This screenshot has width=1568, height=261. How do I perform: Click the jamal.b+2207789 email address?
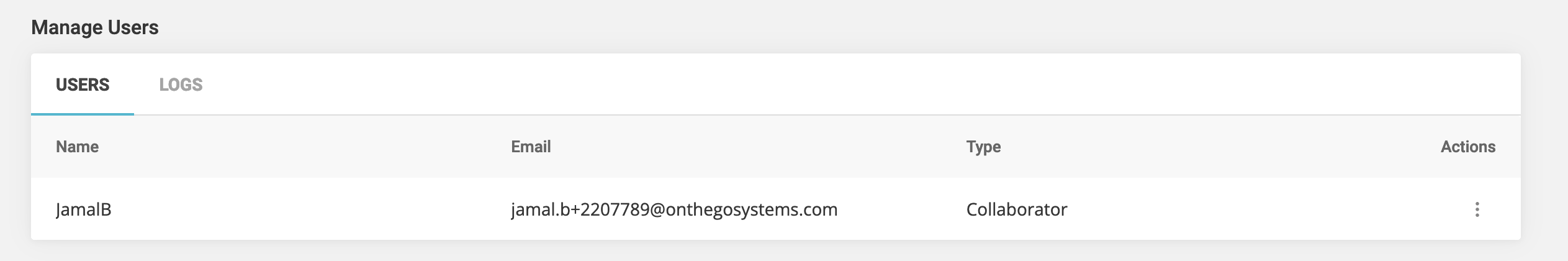pyautogui.click(x=674, y=209)
